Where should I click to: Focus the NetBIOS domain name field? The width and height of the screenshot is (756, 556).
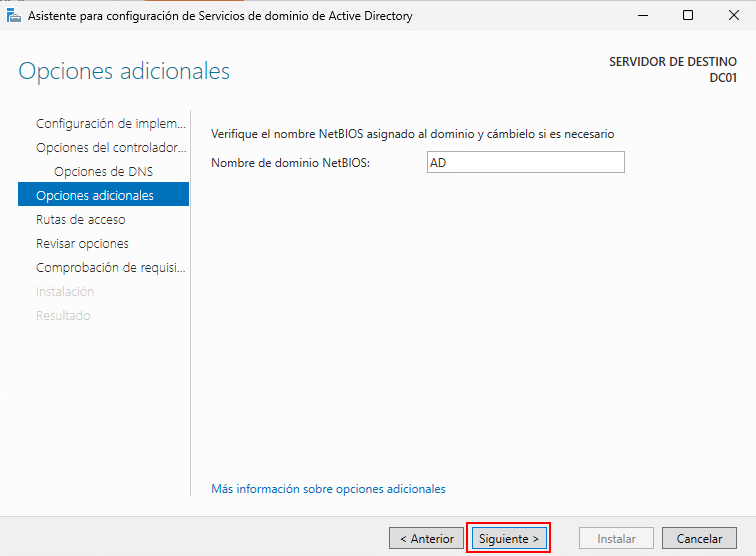pos(525,162)
